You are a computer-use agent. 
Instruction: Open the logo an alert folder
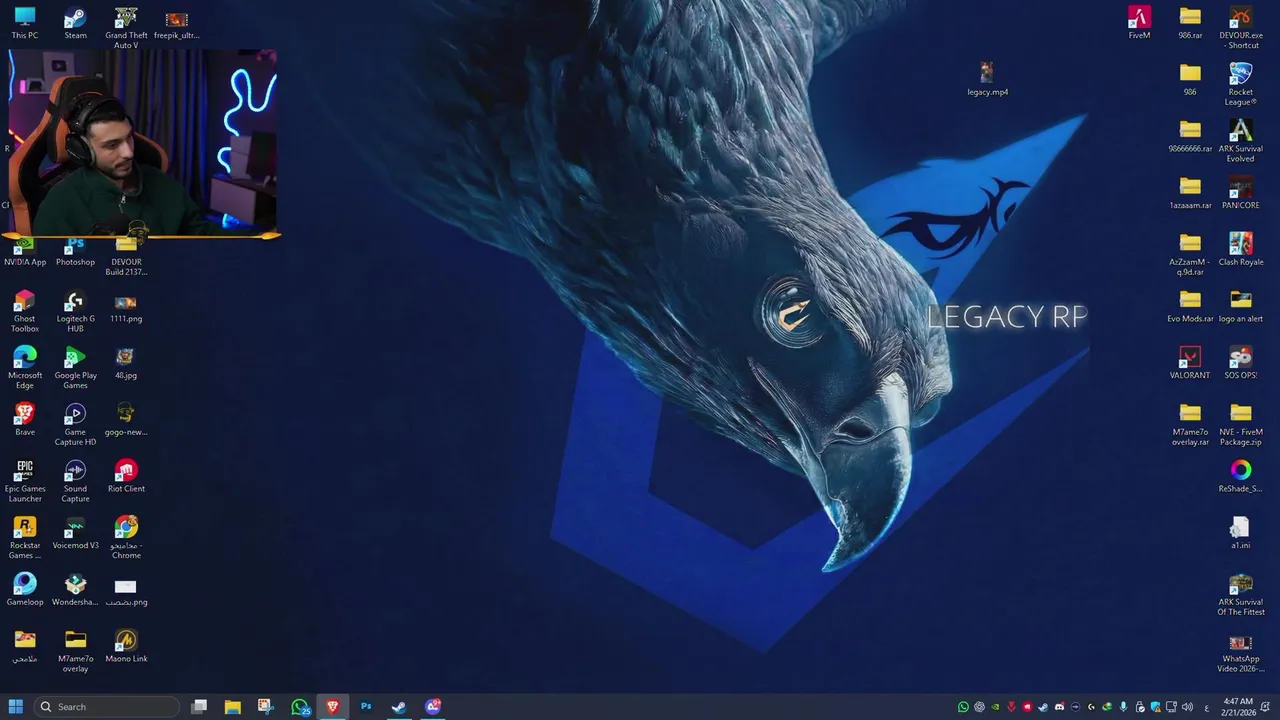tap(1241, 307)
